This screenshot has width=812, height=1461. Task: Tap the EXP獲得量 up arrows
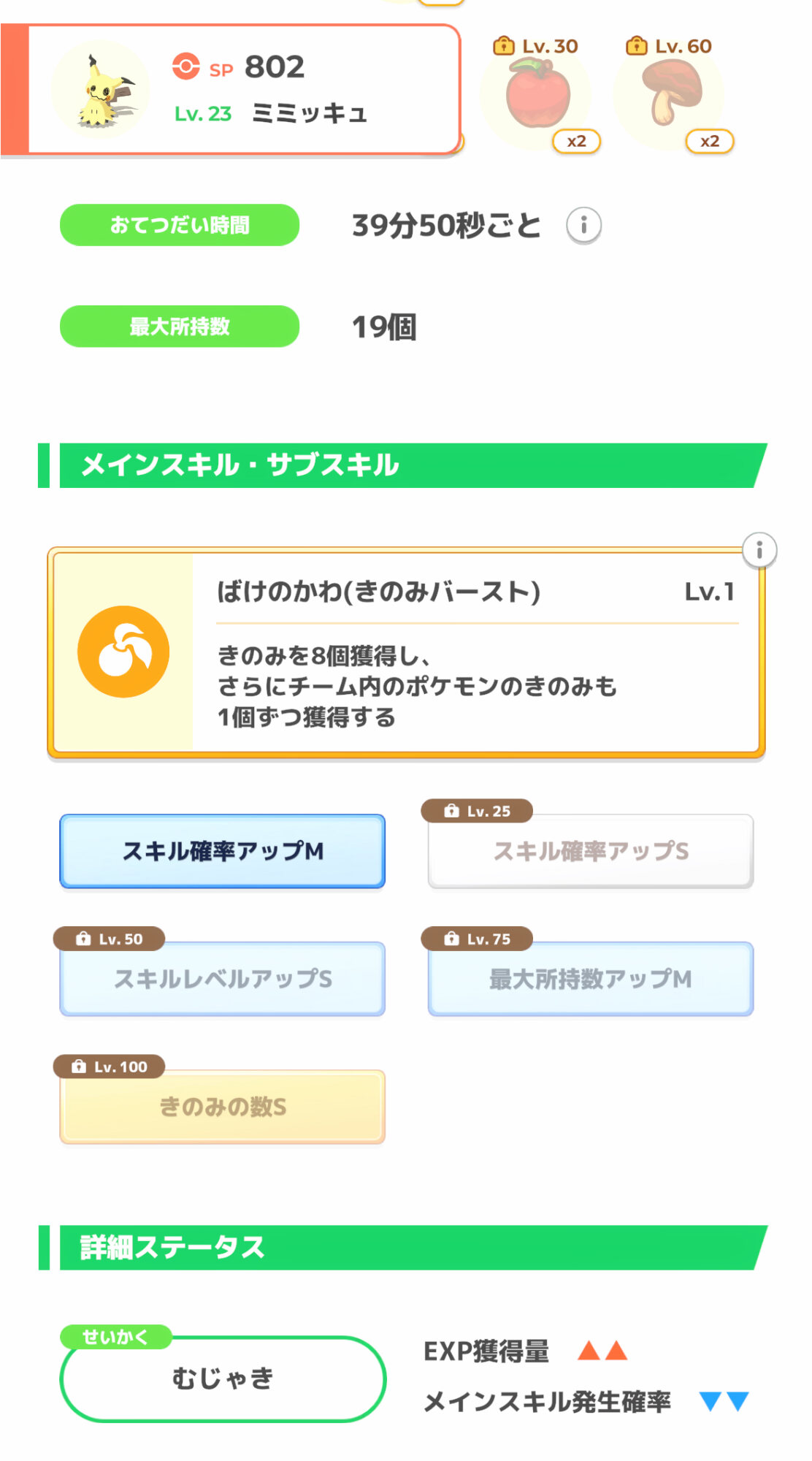tap(602, 1351)
